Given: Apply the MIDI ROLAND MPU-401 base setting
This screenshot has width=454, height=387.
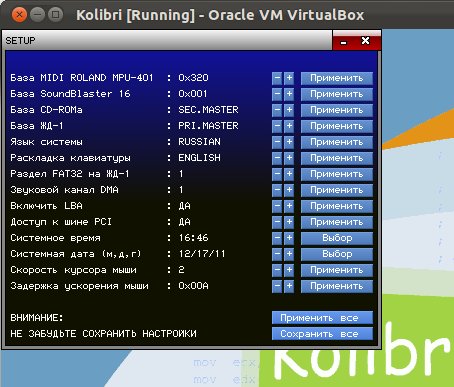Looking at the screenshot, I should [x=337, y=78].
